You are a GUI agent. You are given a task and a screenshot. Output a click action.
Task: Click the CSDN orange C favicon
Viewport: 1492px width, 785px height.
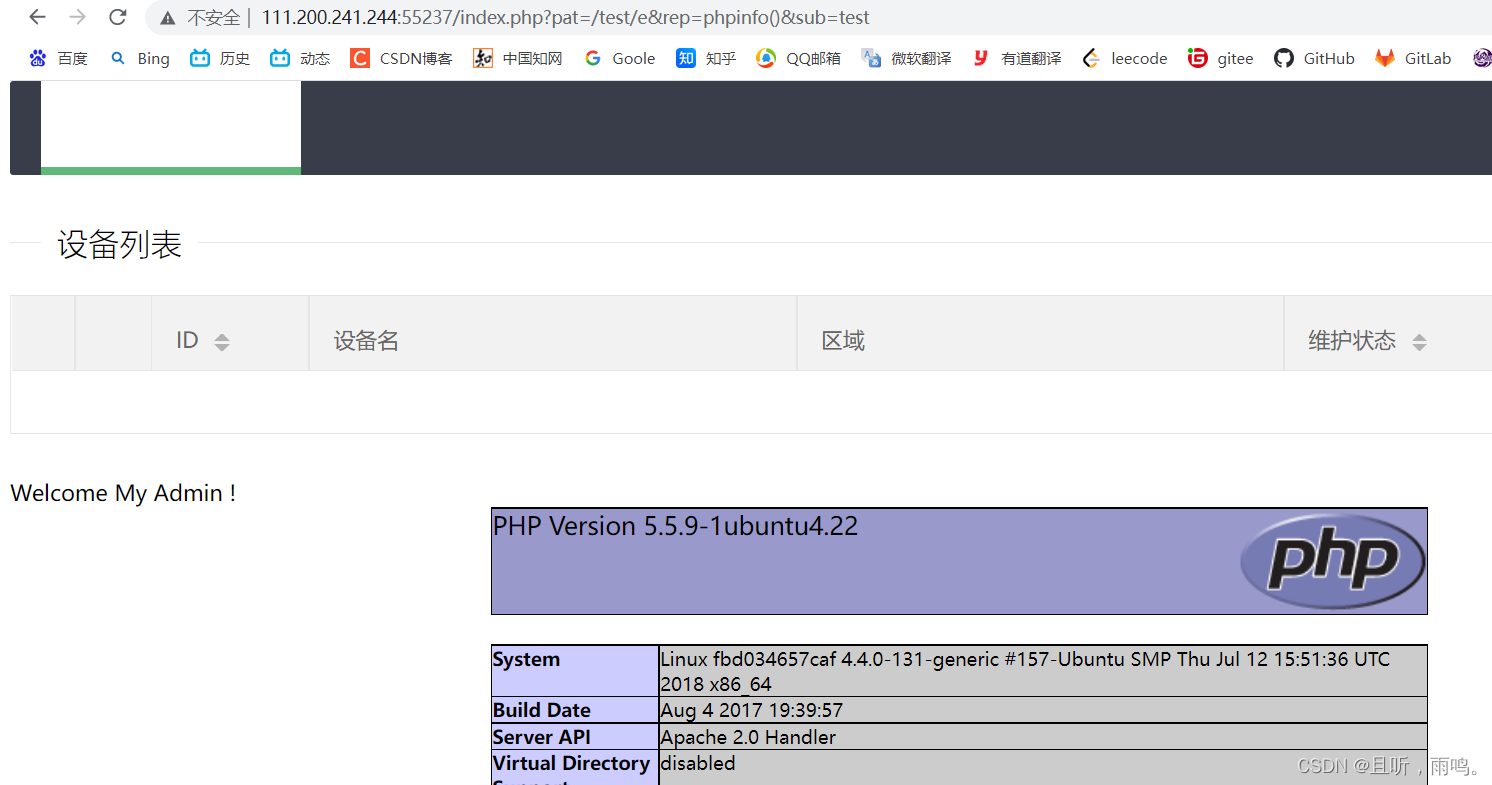coord(360,58)
